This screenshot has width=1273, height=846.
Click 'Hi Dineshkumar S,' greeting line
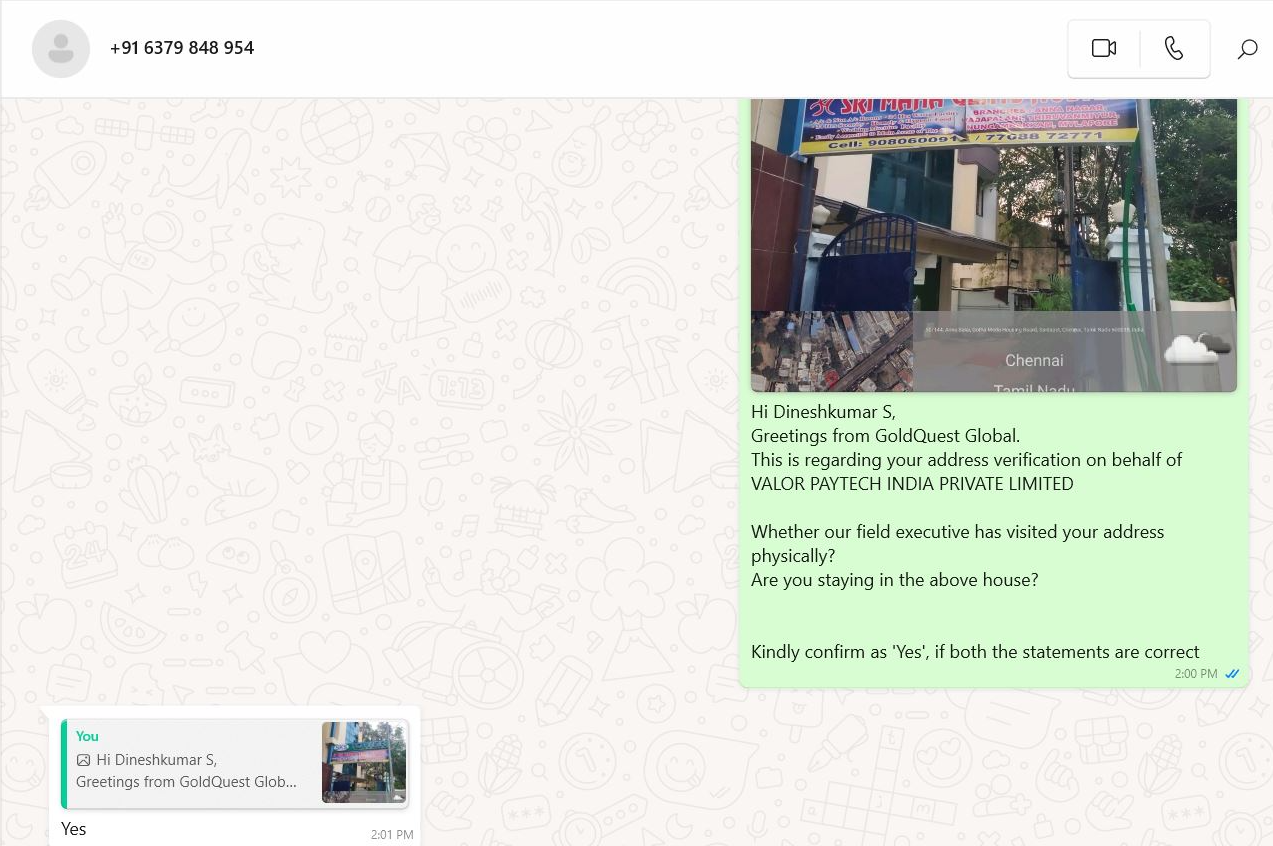823,412
